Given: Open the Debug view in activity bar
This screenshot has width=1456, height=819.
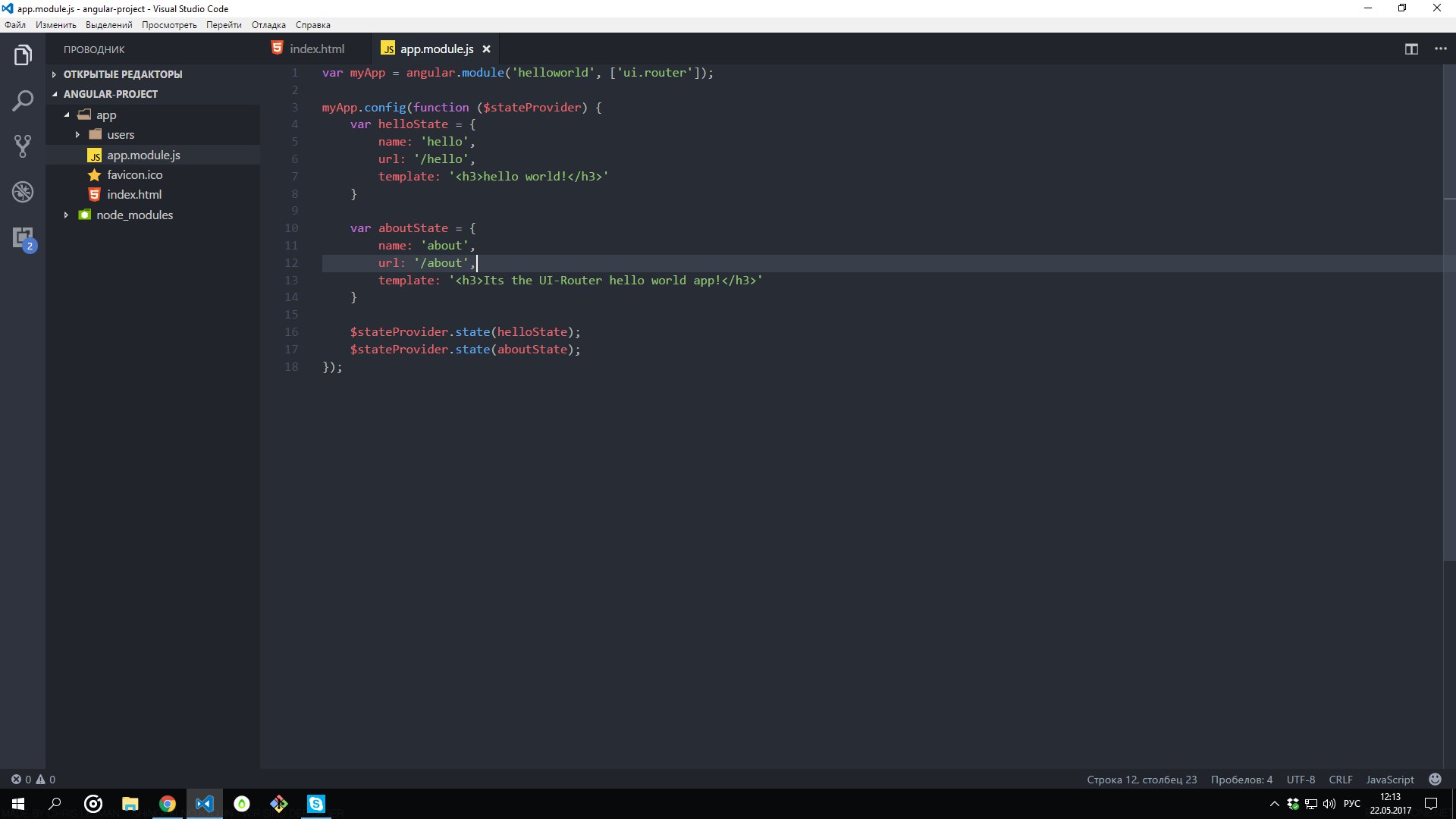Looking at the screenshot, I should pos(23,192).
